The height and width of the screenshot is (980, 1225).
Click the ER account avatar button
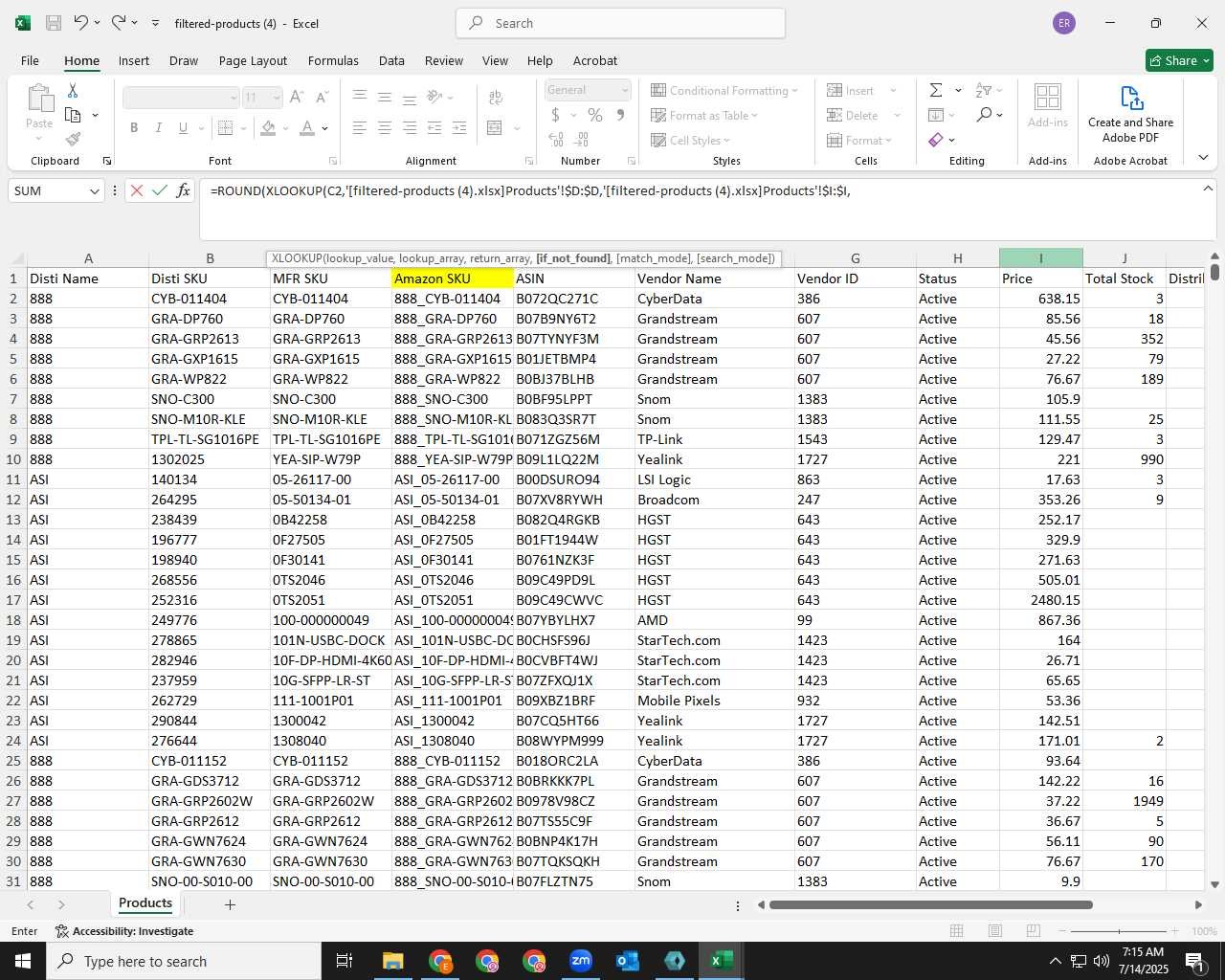(x=1064, y=23)
